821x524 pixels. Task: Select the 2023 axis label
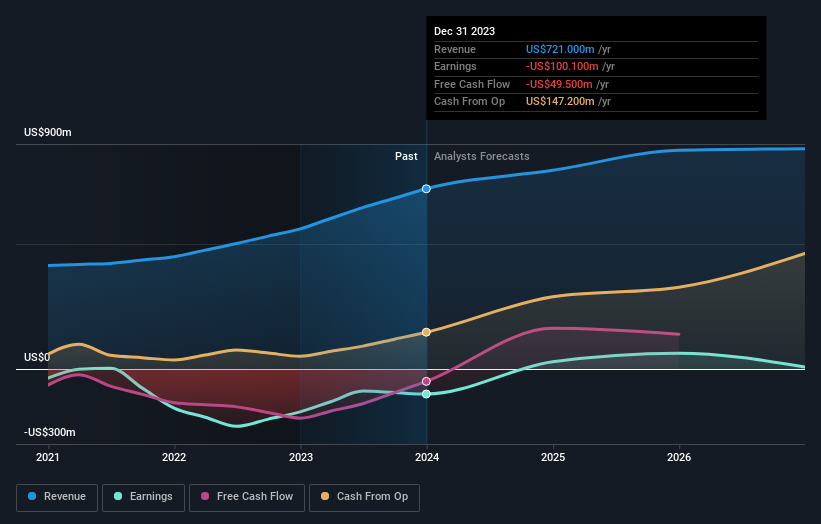301,457
